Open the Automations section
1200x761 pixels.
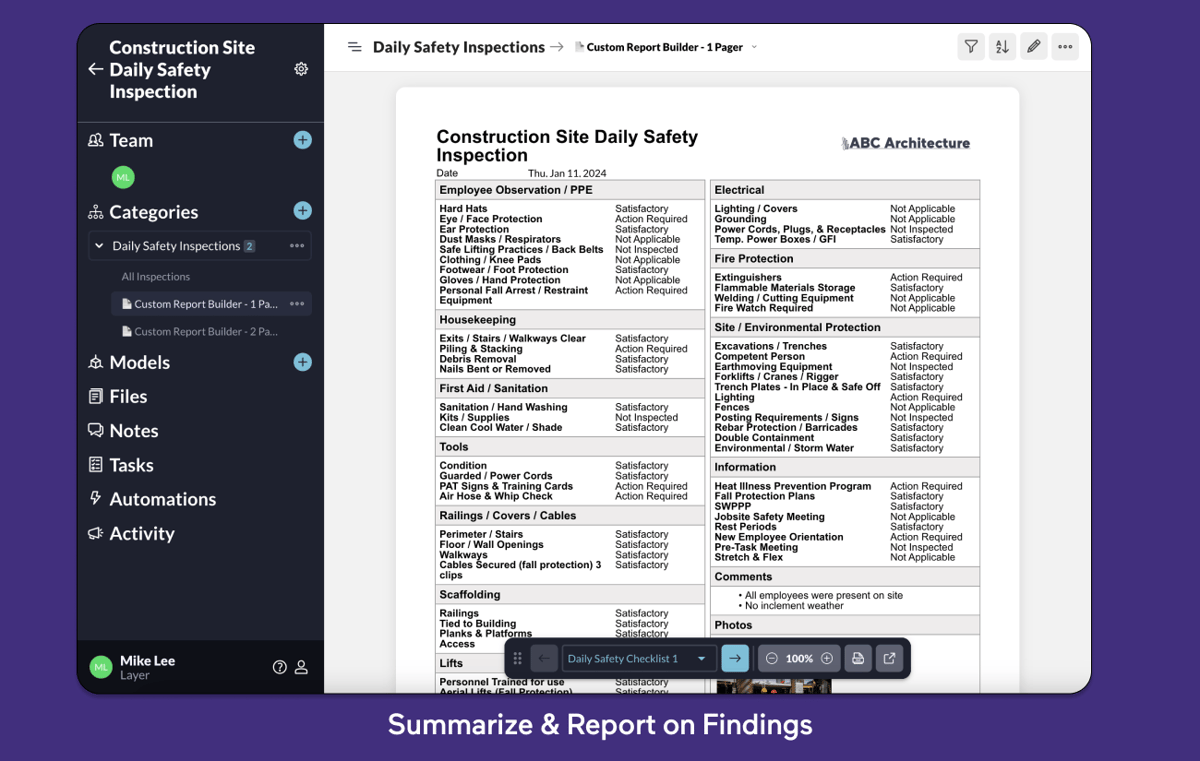coord(163,498)
